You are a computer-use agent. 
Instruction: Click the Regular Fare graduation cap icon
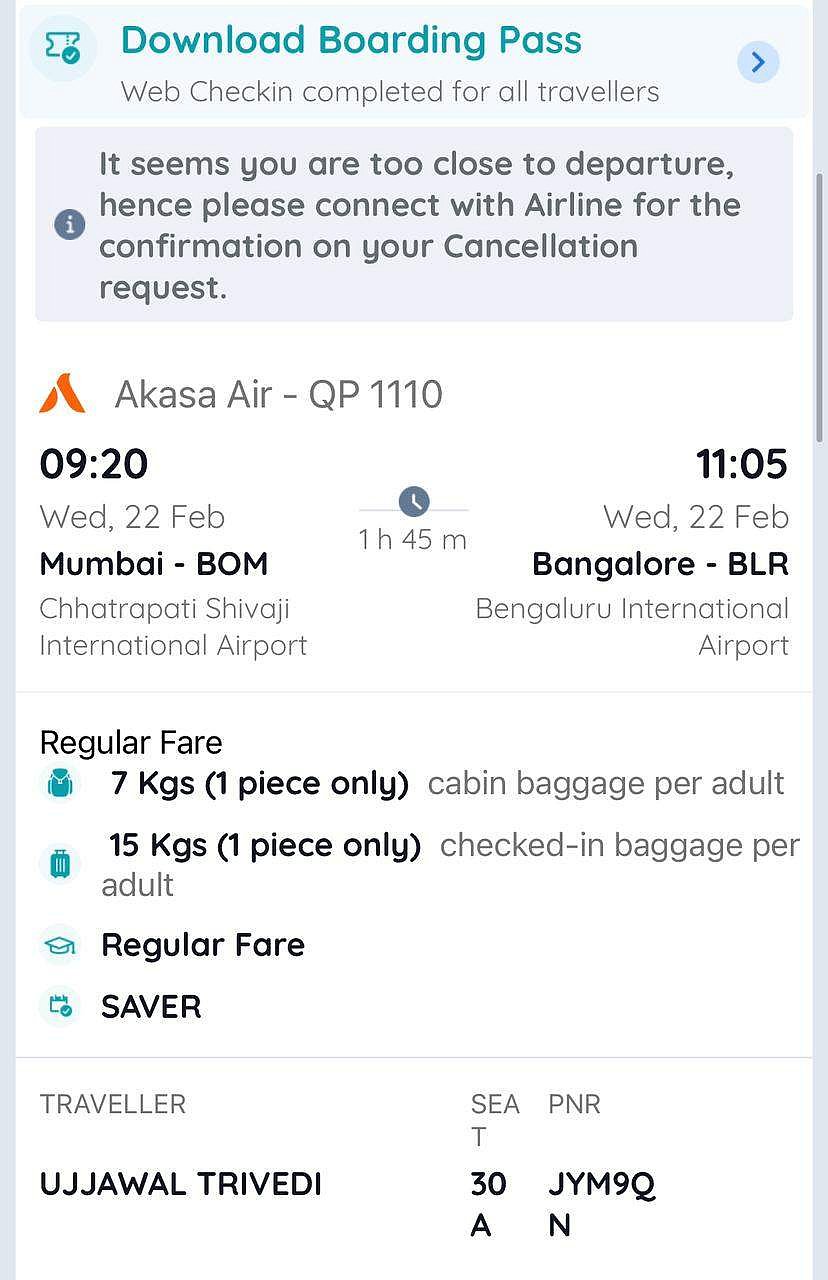coord(60,945)
